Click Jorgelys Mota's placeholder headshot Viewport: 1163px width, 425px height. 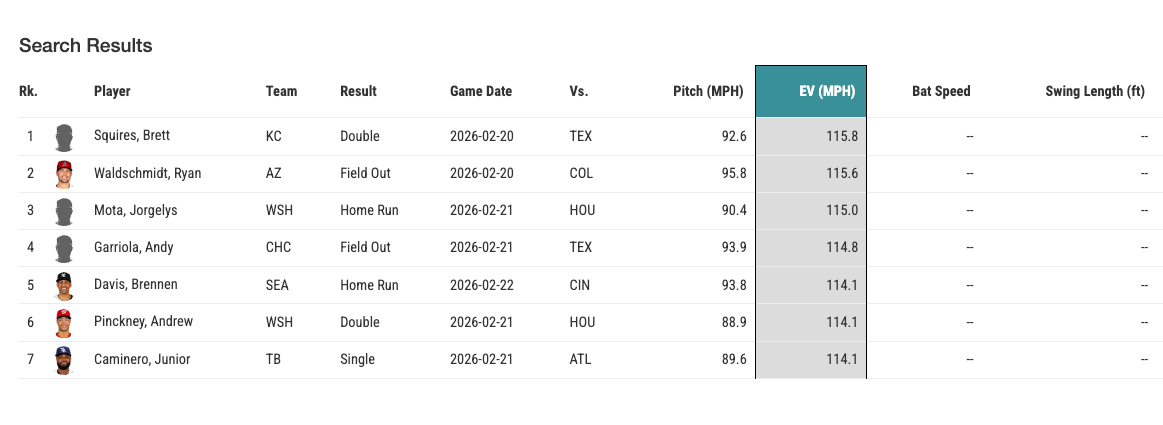tap(65, 211)
